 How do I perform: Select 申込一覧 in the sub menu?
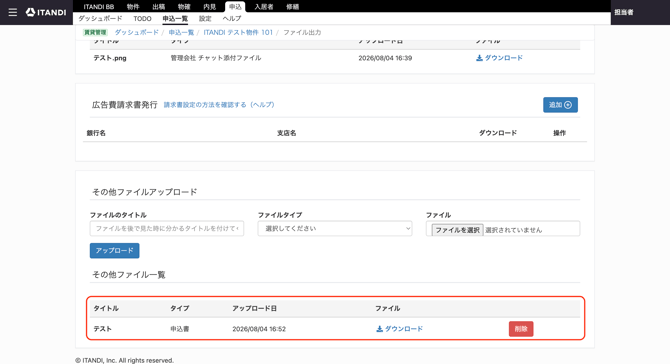pyautogui.click(x=175, y=18)
